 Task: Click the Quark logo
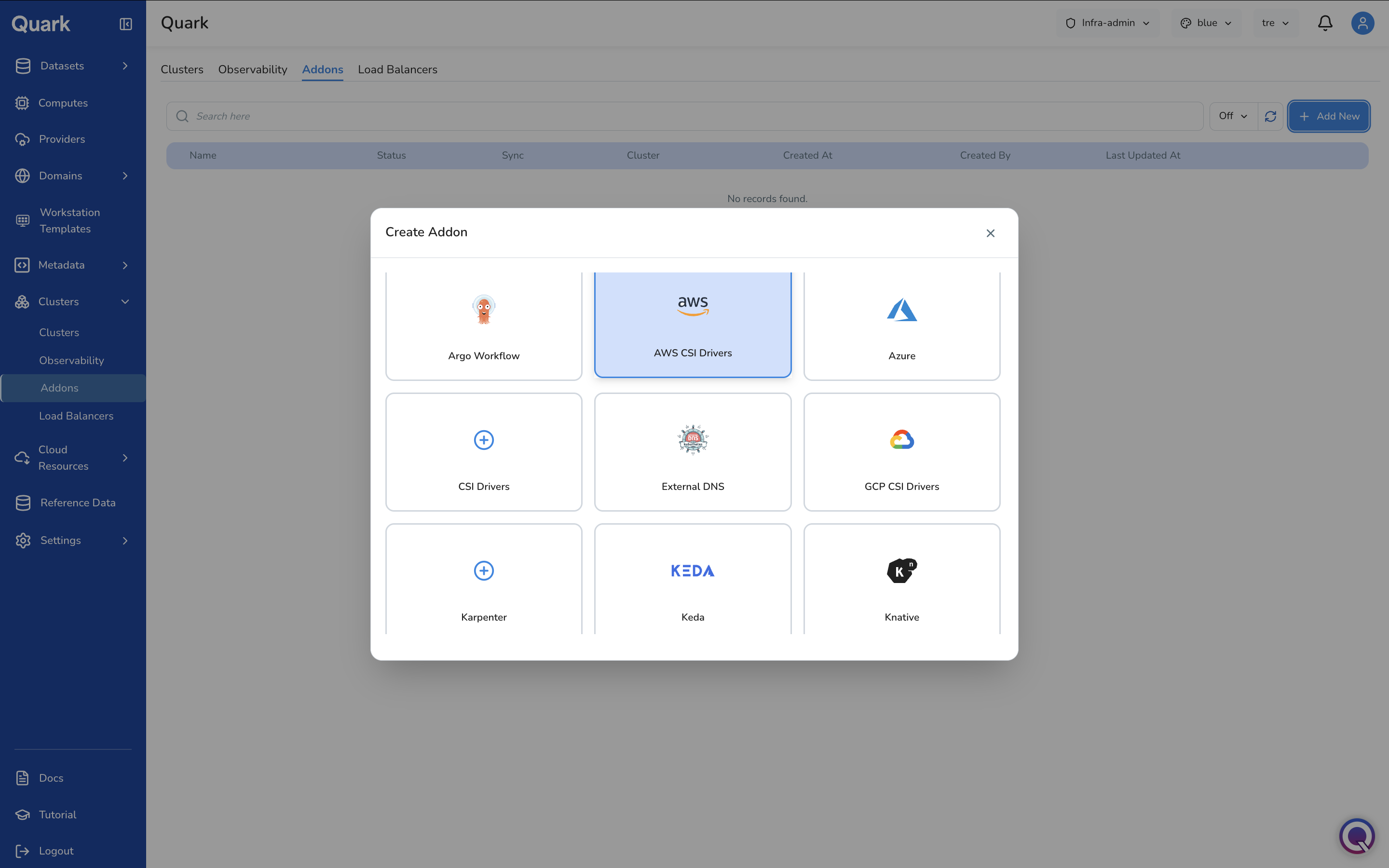coord(41,24)
